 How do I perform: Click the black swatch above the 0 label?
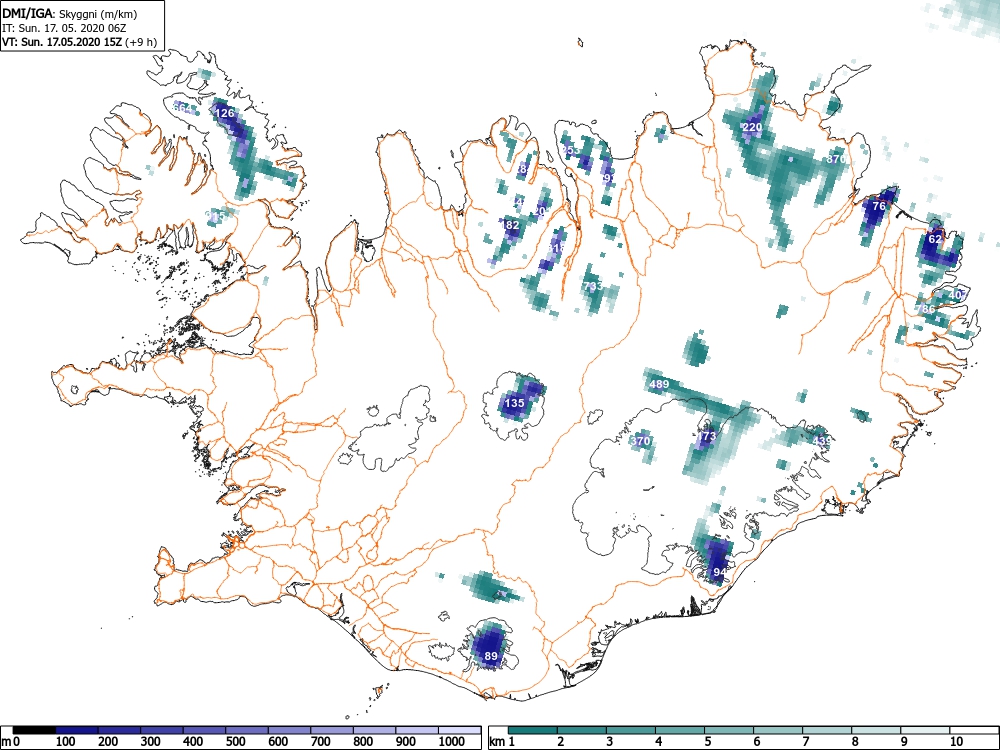[34, 730]
